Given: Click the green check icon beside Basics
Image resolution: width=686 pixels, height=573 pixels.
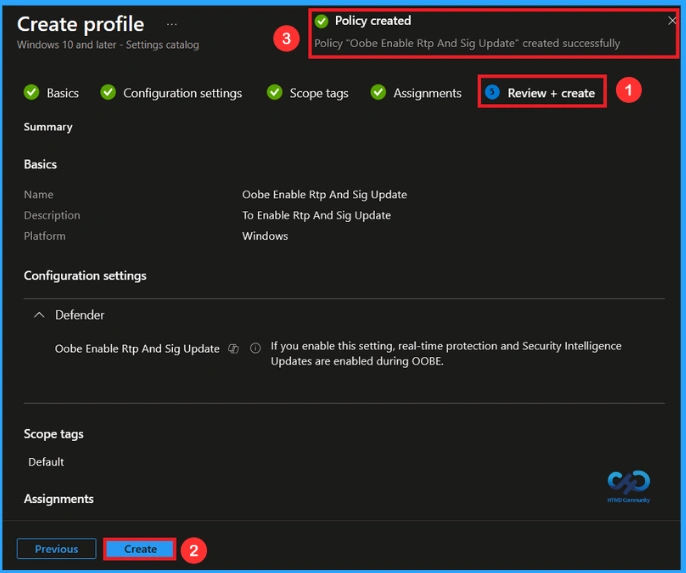Looking at the screenshot, I should [32, 92].
